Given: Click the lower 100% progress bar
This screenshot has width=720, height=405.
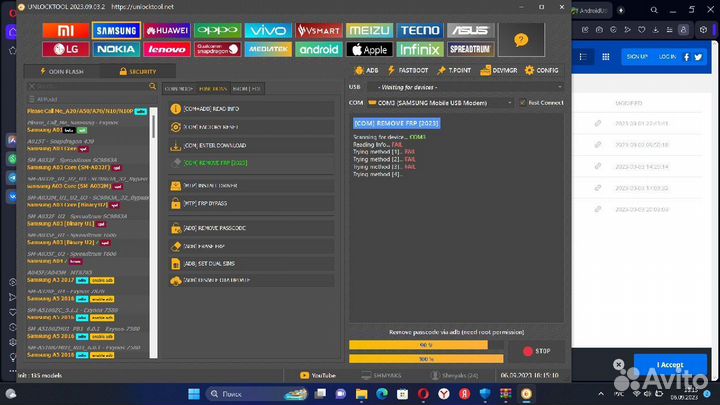Looking at the screenshot, I should (426, 359).
